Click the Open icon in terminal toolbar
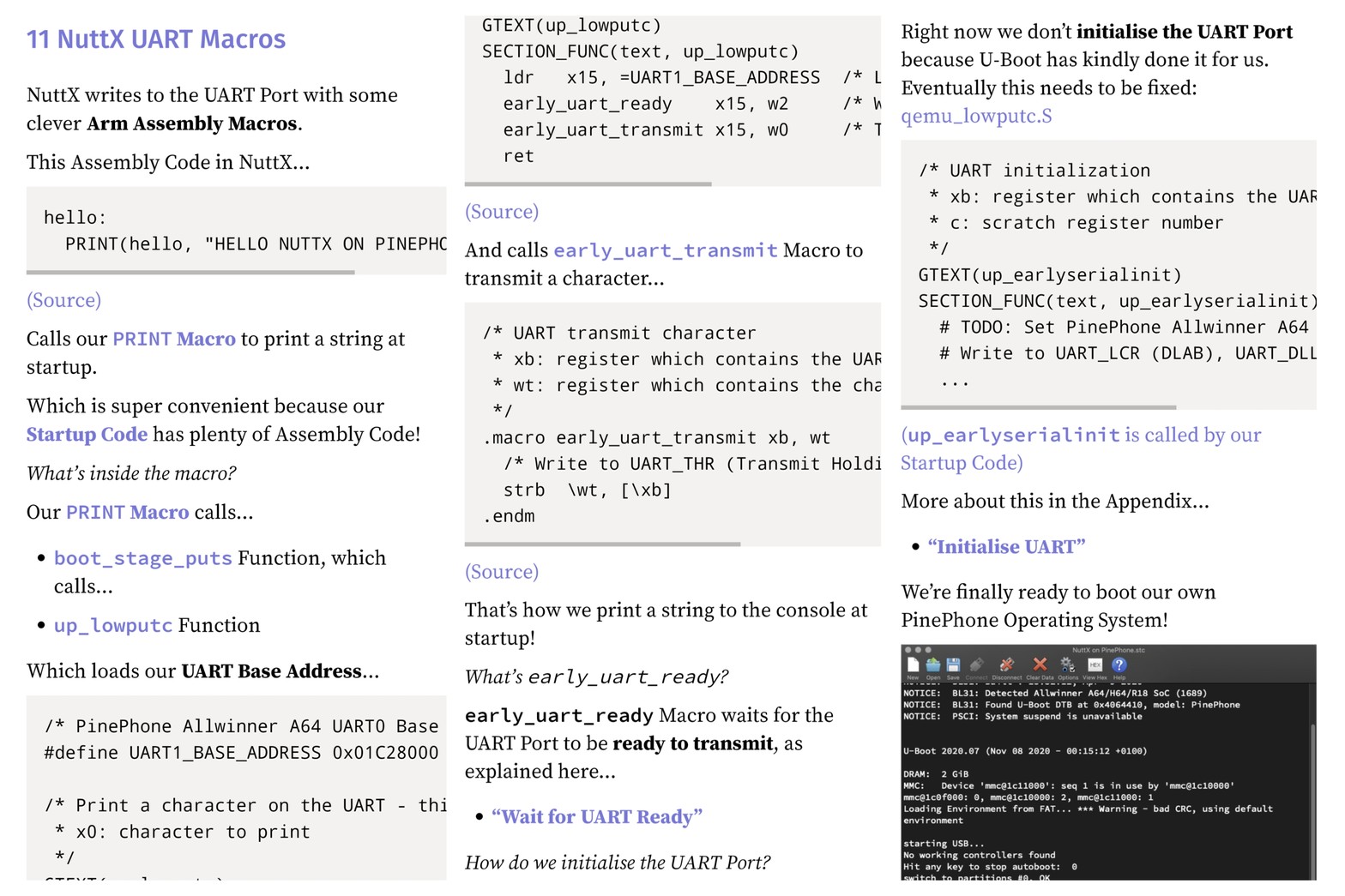The width and height of the screenshot is (1345, 896). (932, 666)
